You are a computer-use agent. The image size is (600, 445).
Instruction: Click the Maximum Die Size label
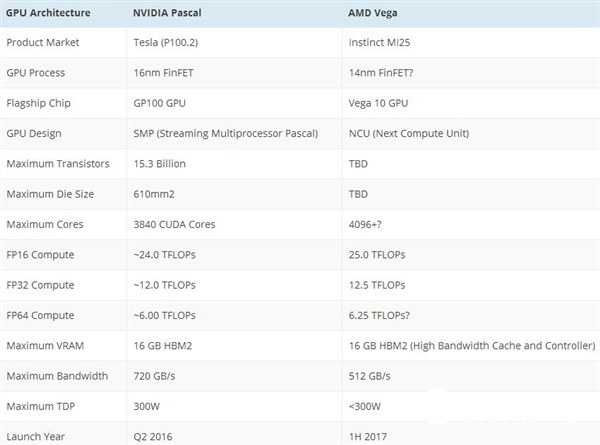click(50, 194)
